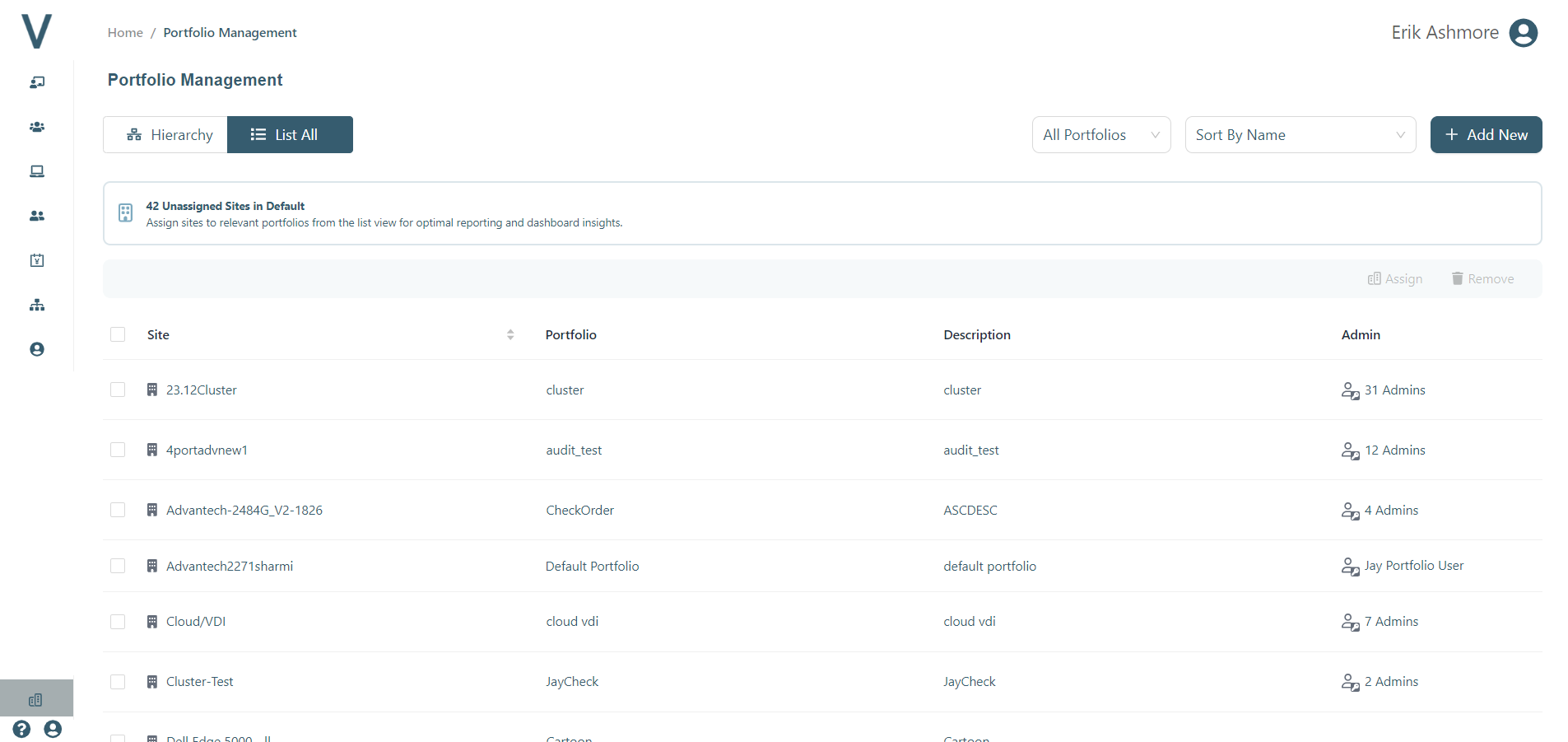Click the Add New button
The width and height of the screenshot is (1568, 742).
click(x=1486, y=135)
